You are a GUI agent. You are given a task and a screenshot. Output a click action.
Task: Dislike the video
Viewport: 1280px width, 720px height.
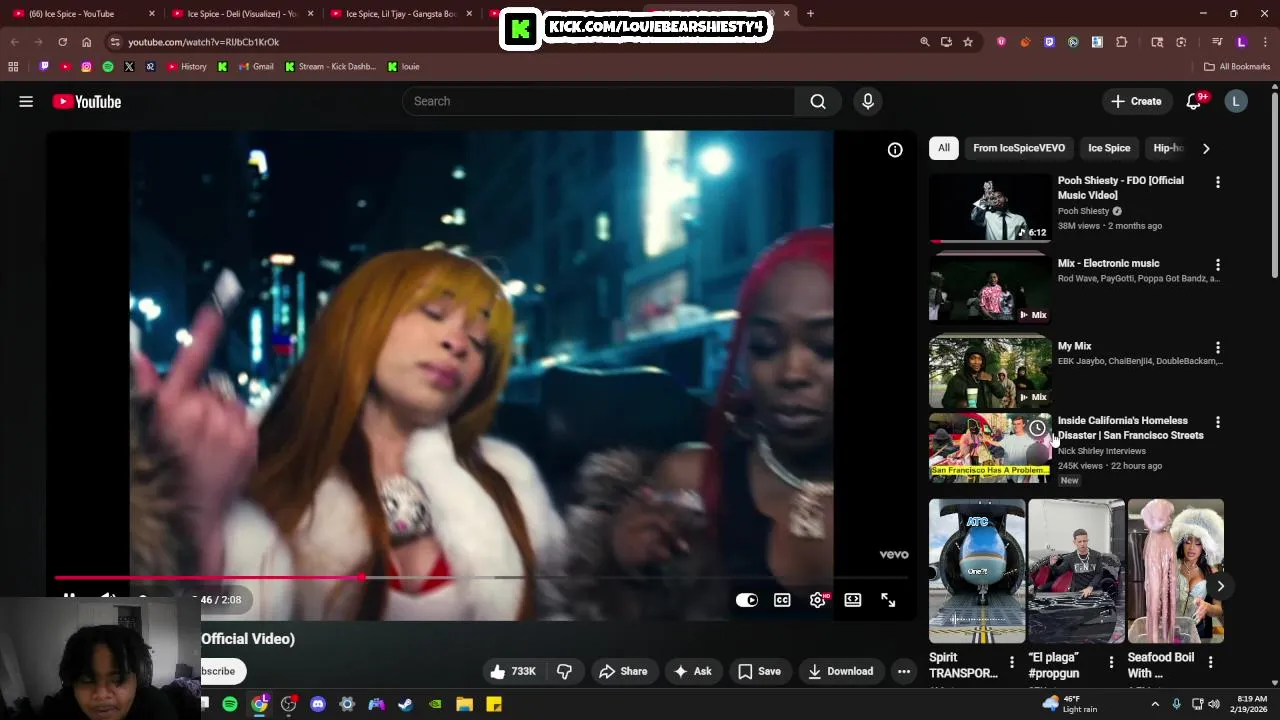click(x=564, y=671)
